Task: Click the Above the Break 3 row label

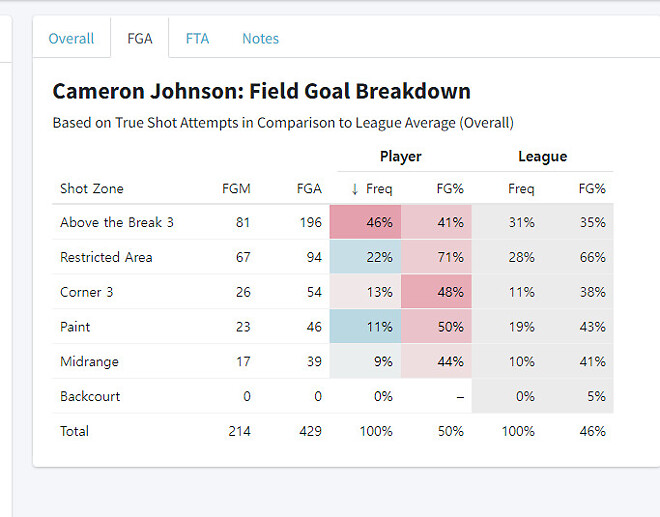Action: click(x=117, y=222)
